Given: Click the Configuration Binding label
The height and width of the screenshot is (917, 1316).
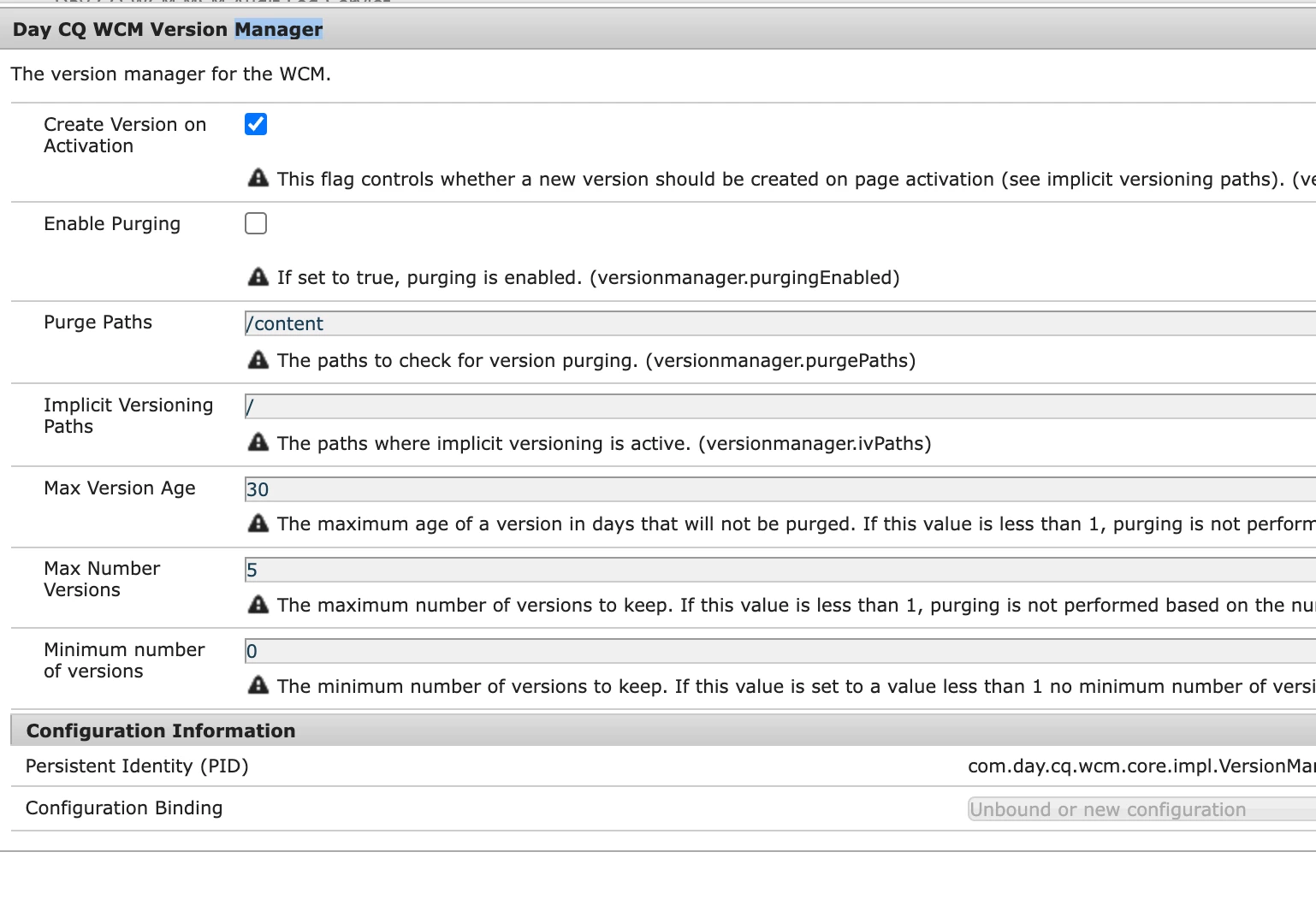Looking at the screenshot, I should coord(124,808).
